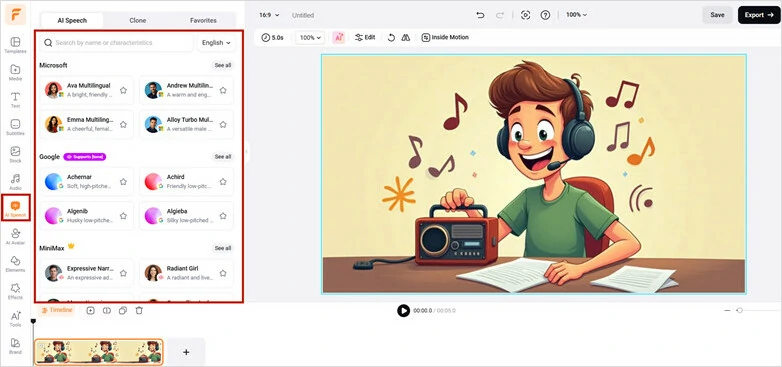The width and height of the screenshot is (782, 367).
Task: Click the duplicate scene icon
Action: coord(123,310)
